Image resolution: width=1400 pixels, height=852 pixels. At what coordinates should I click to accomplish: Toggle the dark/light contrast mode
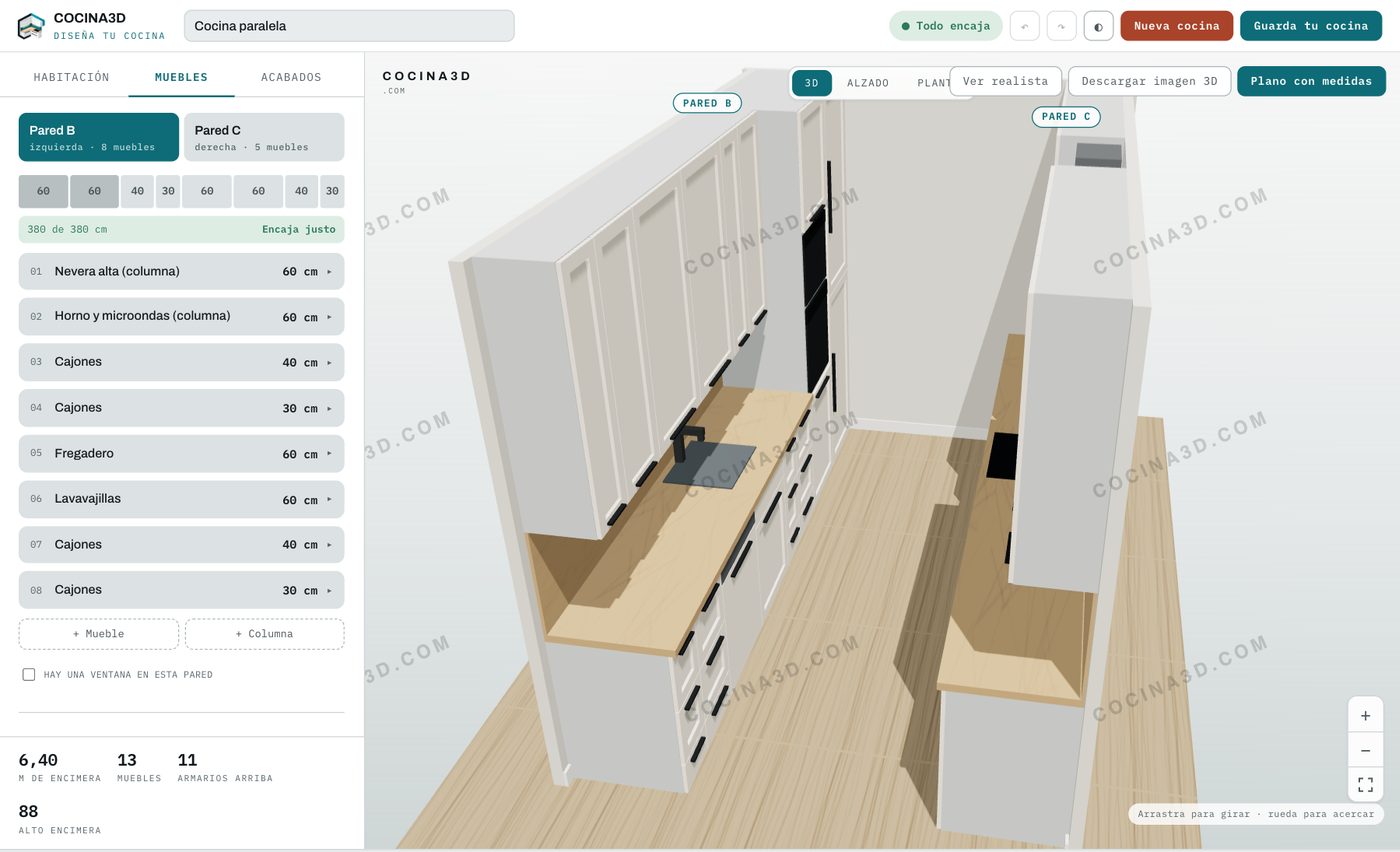(x=1098, y=26)
